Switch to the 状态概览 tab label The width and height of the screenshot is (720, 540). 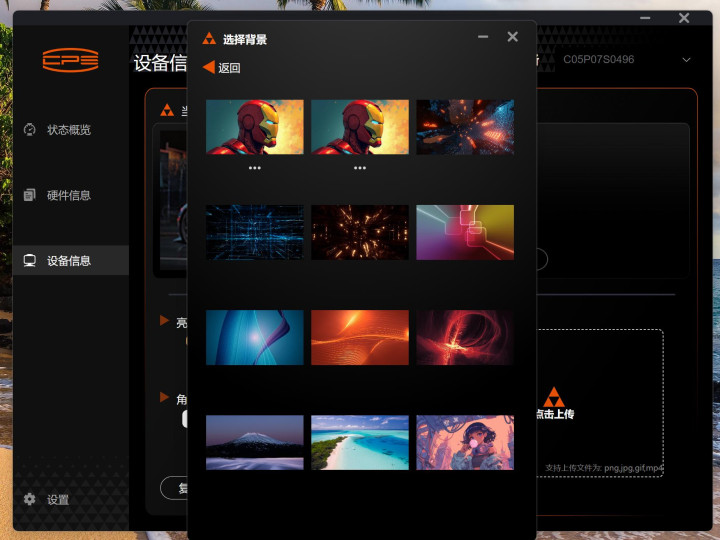pyautogui.click(x=69, y=130)
